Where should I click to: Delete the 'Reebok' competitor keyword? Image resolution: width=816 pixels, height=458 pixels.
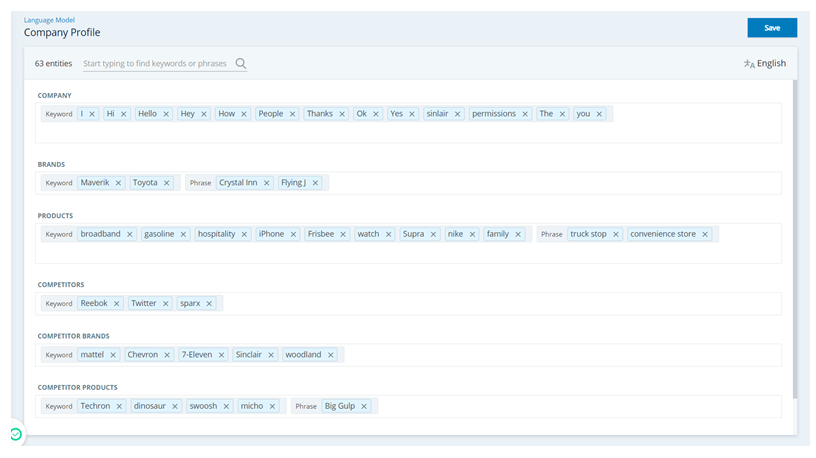click(x=117, y=304)
